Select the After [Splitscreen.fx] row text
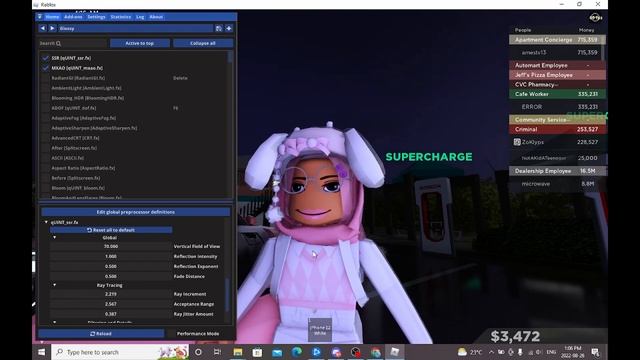 (74, 148)
